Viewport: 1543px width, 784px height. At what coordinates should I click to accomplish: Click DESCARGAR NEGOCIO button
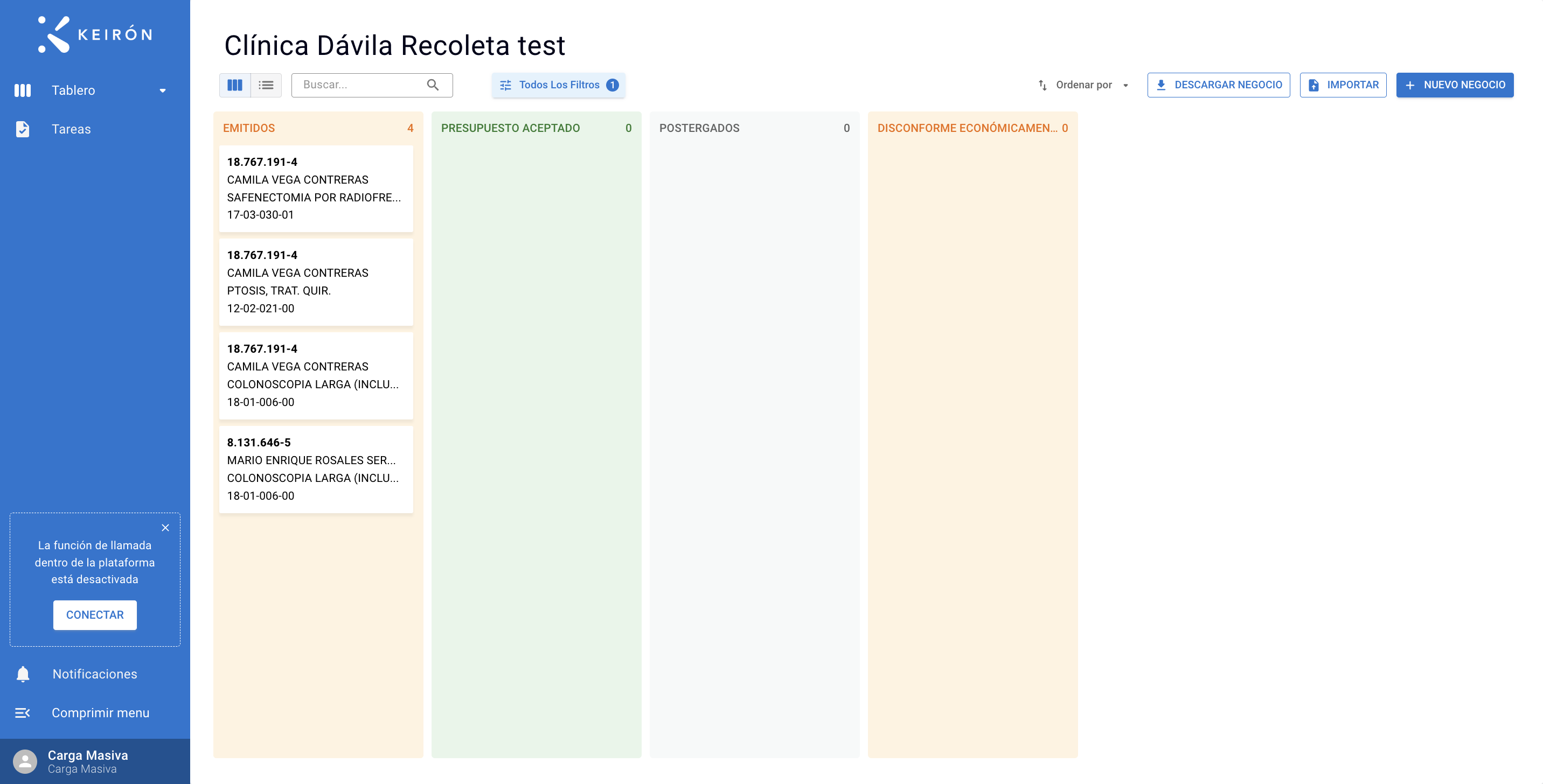(x=1218, y=85)
